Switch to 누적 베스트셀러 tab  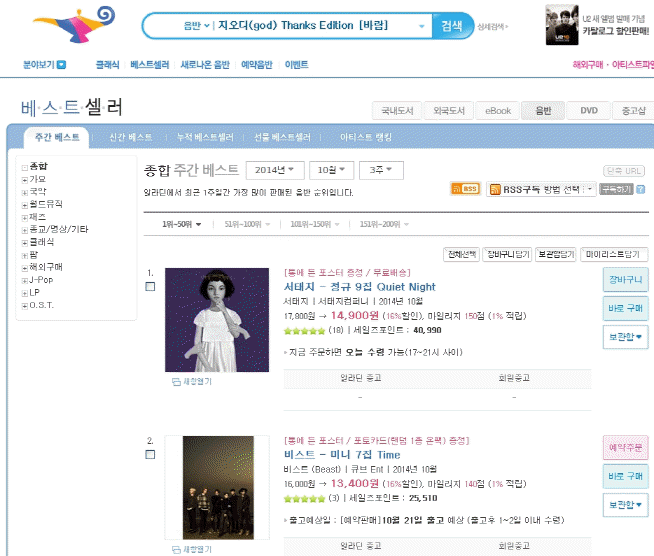coord(205,138)
